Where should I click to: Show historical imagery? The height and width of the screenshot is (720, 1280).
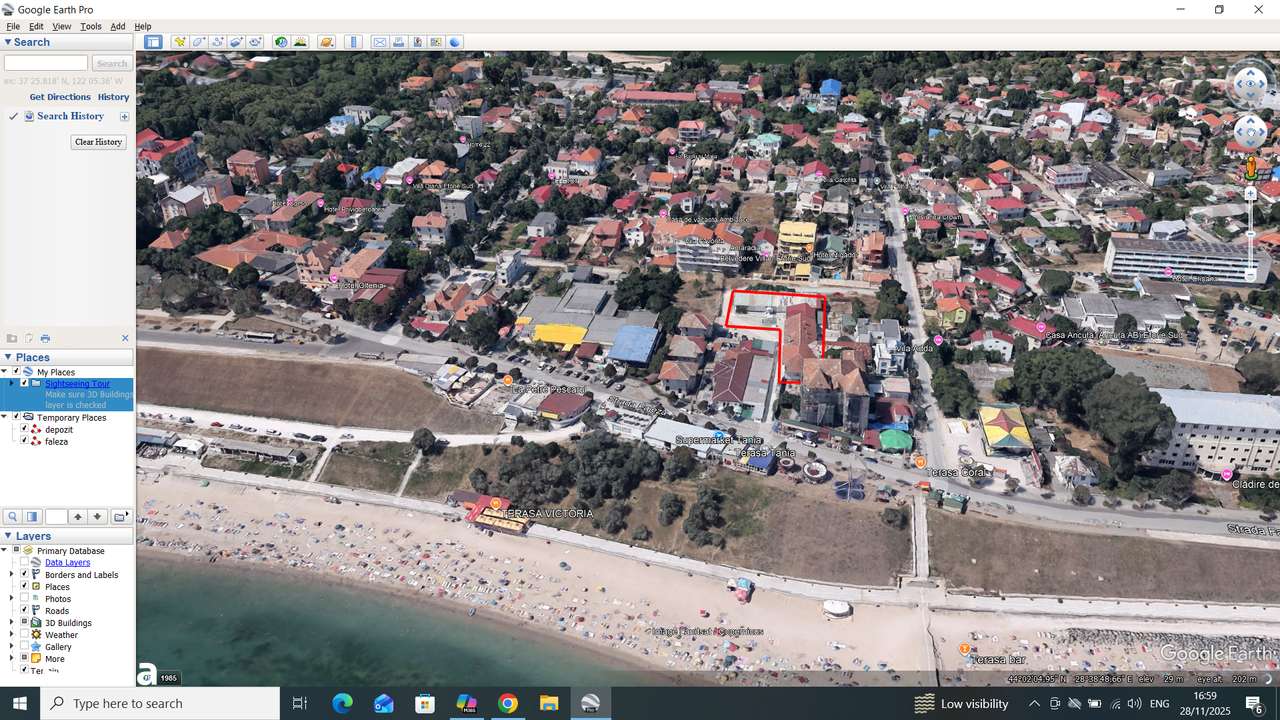coord(280,42)
